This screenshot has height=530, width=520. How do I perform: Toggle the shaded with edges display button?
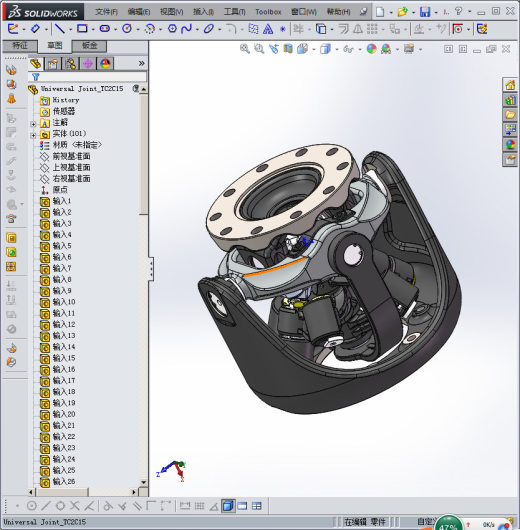click(228, 506)
